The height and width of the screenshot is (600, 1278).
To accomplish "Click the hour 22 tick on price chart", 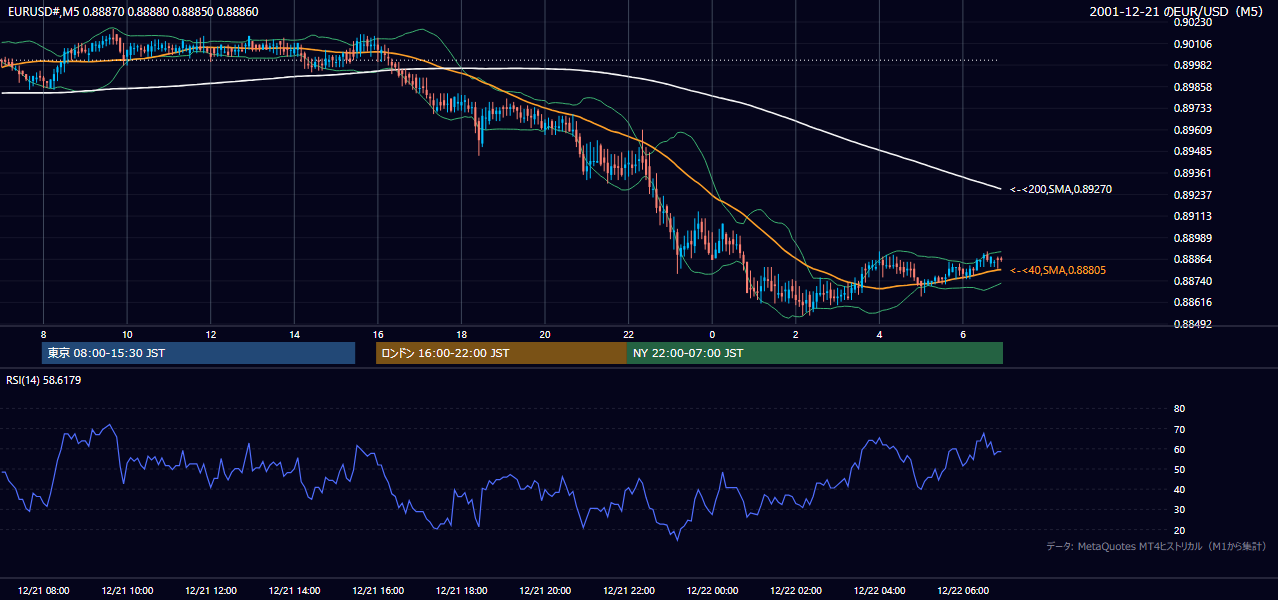I will tap(628, 334).
